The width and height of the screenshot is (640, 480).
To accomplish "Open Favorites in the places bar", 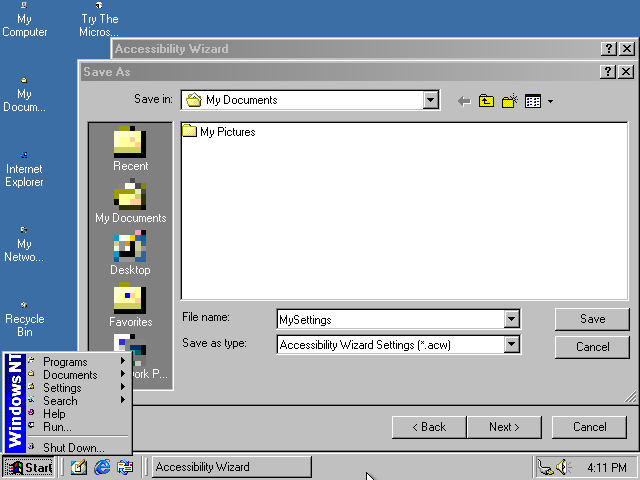I will pos(130,304).
